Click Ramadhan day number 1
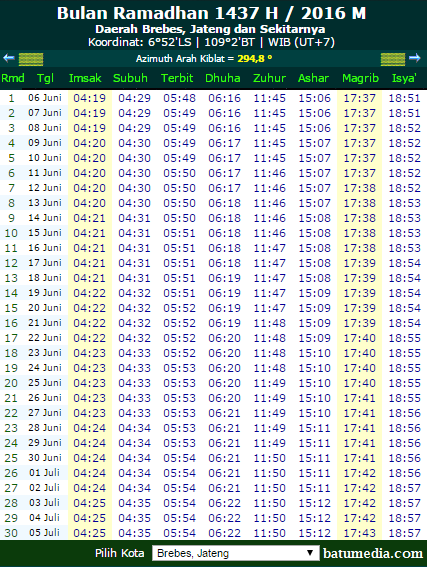This screenshot has height=567, width=428. pyautogui.click(x=12, y=98)
